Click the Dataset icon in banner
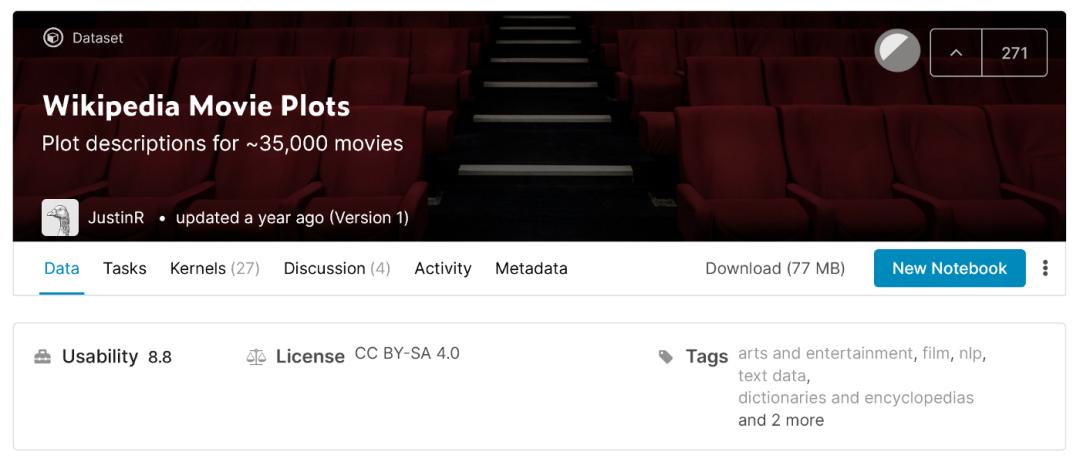Viewport: 1080px width, 459px height. (x=53, y=38)
